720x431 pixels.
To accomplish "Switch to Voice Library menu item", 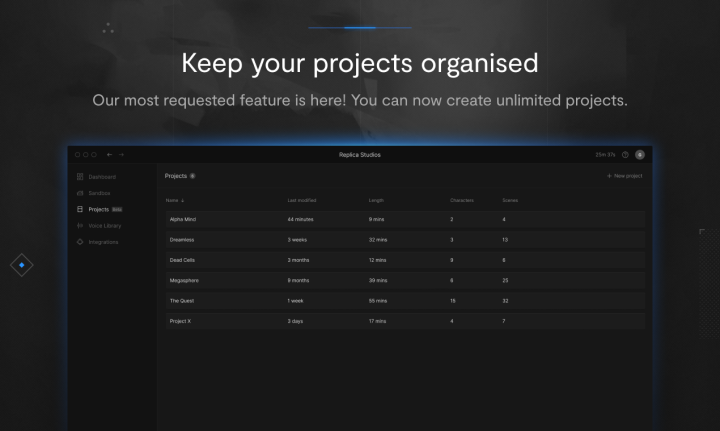I will coord(105,226).
